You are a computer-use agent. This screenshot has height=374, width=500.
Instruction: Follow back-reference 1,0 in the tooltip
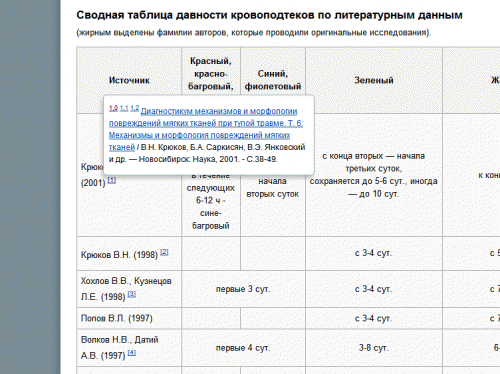pyautogui.click(x=113, y=108)
